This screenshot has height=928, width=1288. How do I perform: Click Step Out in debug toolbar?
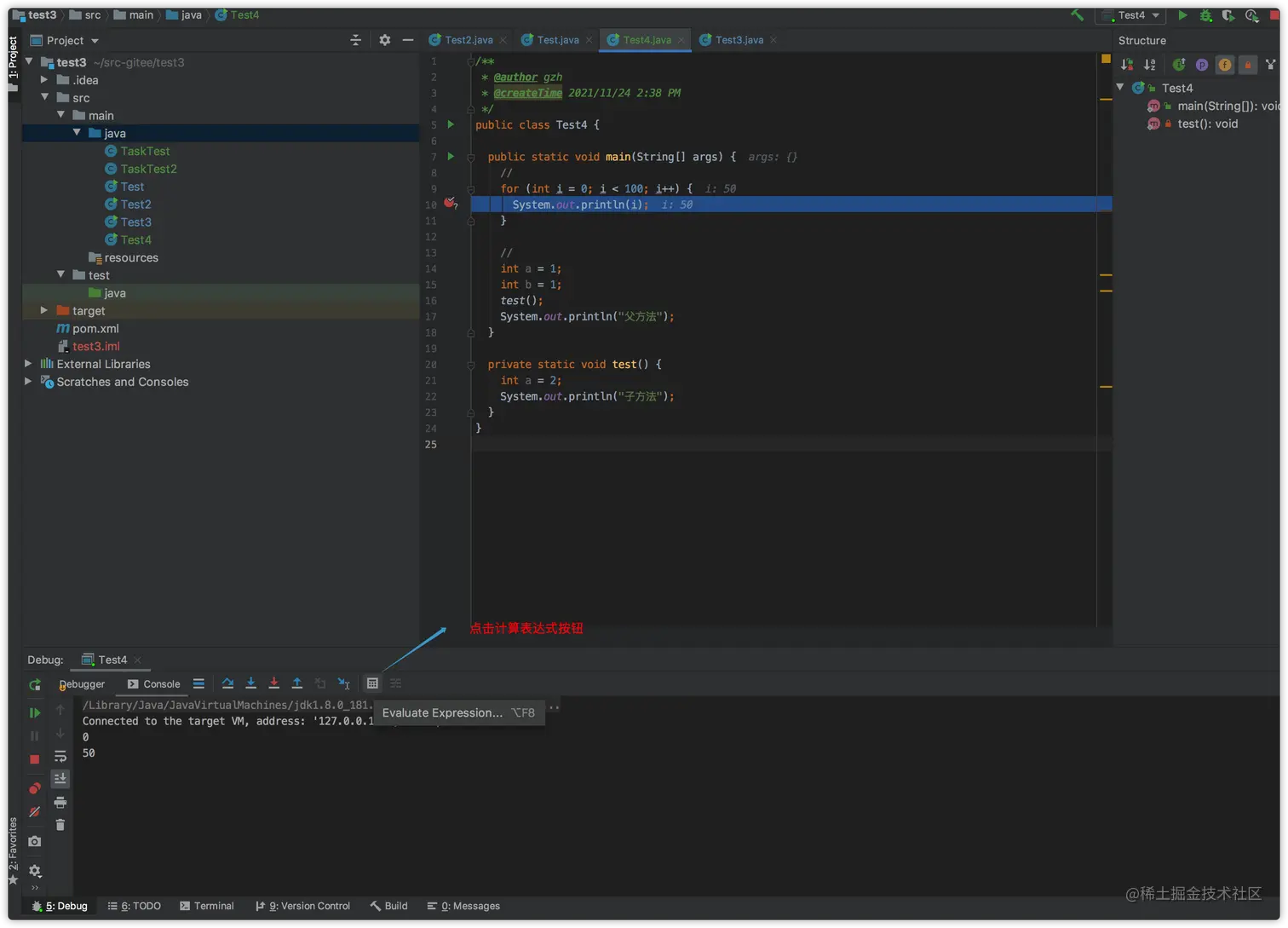297,683
